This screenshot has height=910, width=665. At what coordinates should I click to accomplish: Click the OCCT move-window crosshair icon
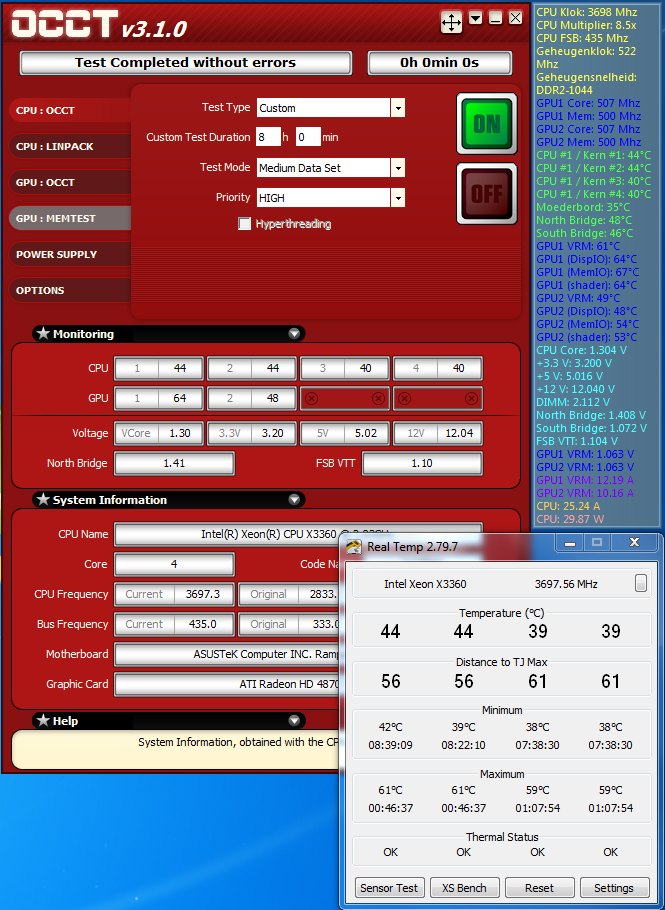click(x=451, y=22)
